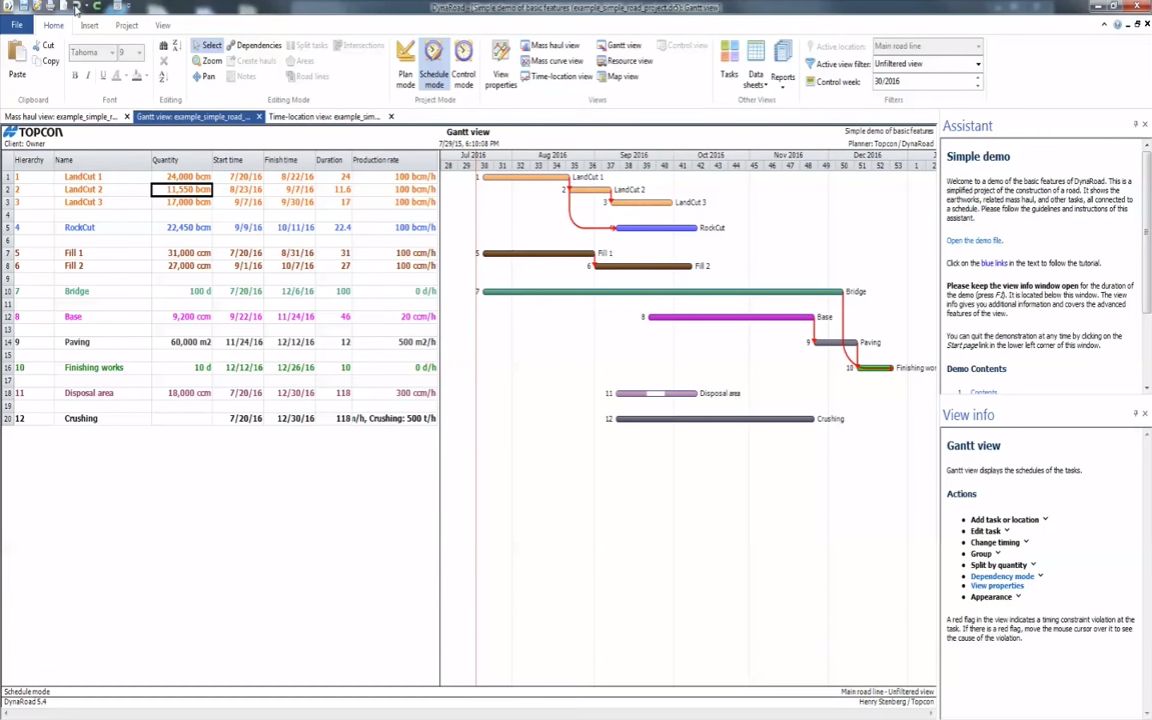This screenshot has height=720, width=1152.
Task: Open the Time-location view from ribbon
Action: click(x=556, y=76)
